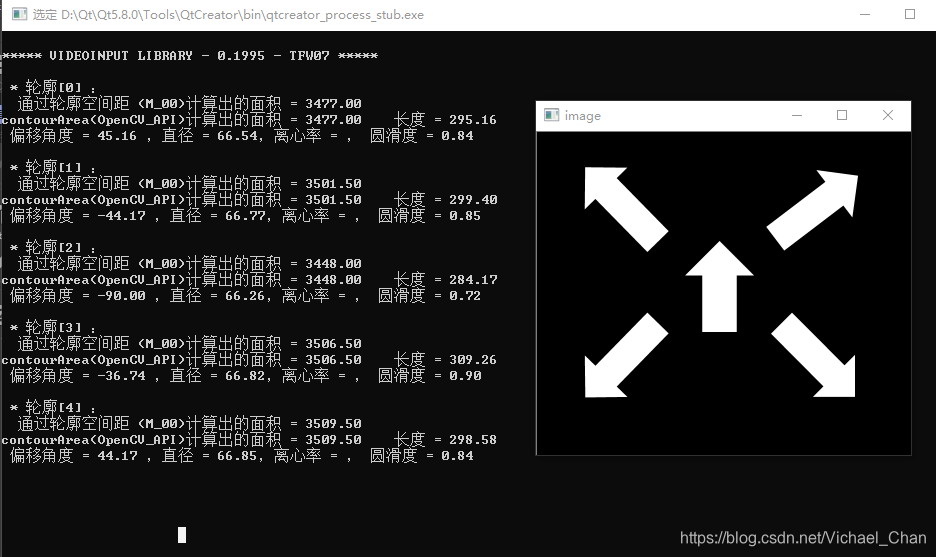Click the image window title icon
The image size is (936, 557).
coord(552,115)
